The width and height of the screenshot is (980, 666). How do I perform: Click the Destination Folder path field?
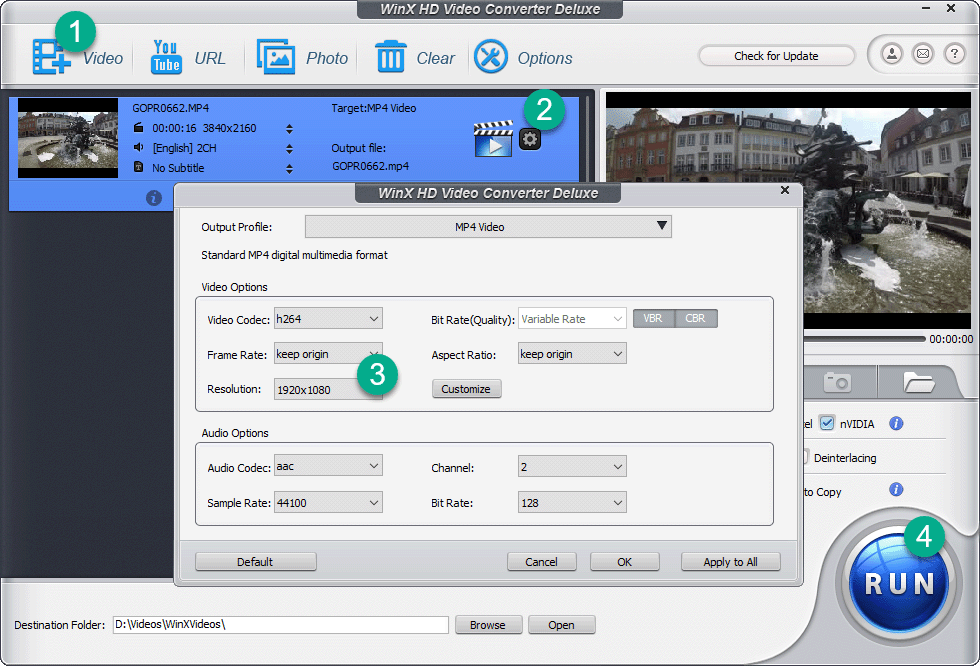coord(281,625)
